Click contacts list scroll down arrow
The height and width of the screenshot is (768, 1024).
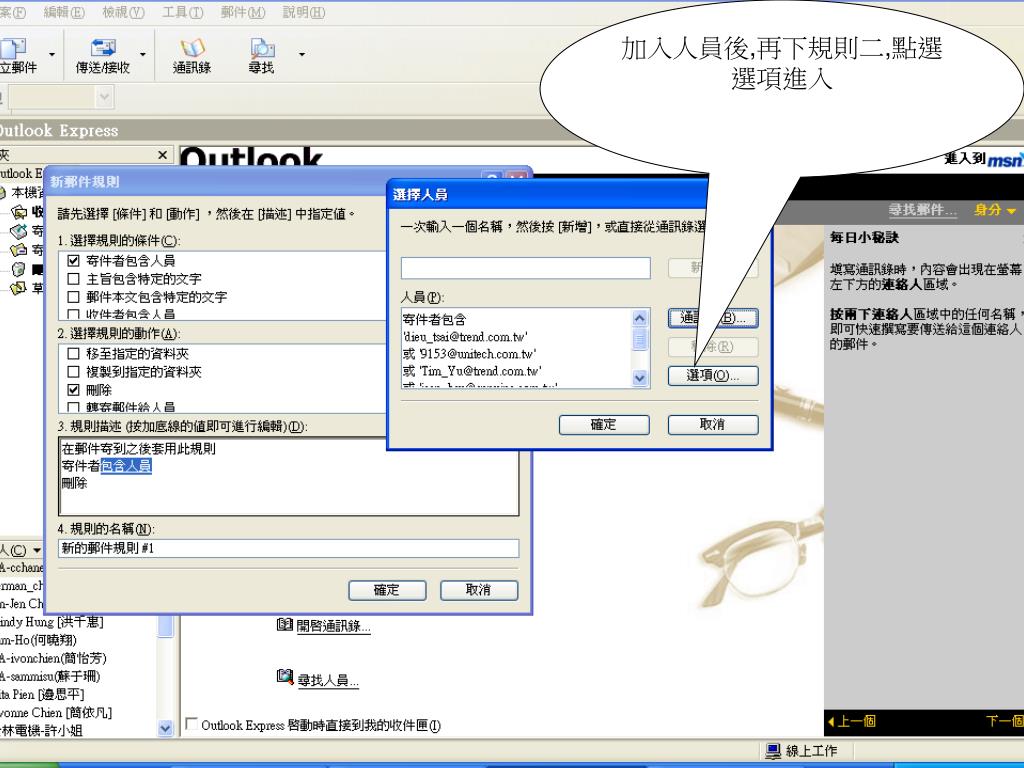pos(165,728)
